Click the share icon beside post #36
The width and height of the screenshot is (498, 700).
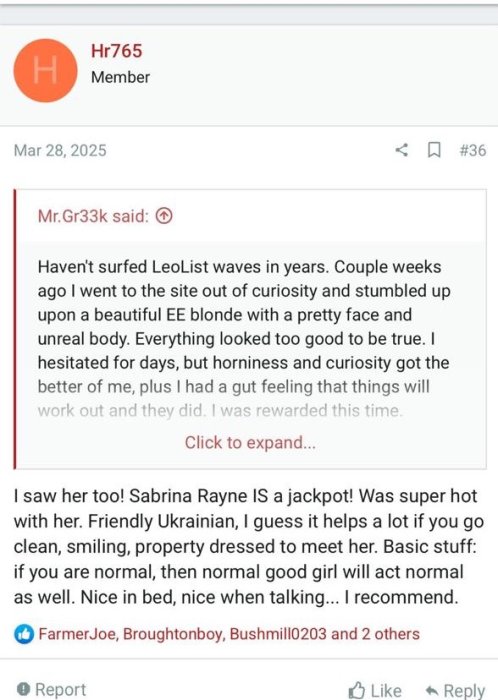(x=402, y=150)
